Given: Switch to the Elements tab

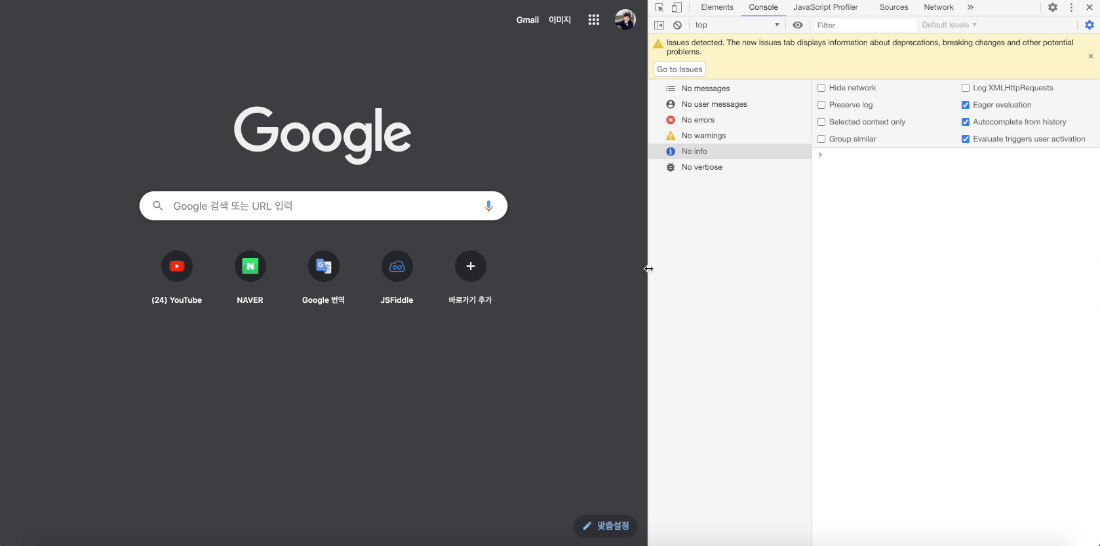Looking at the screenshot, I should coord(717,8).
